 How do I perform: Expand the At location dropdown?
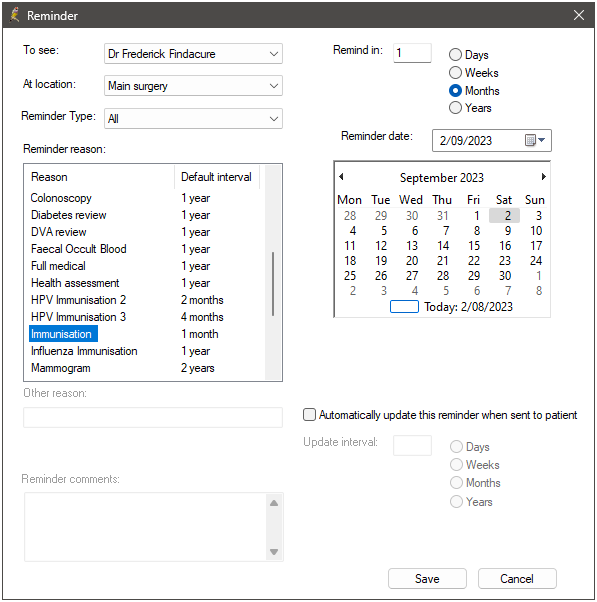[193, 86]
